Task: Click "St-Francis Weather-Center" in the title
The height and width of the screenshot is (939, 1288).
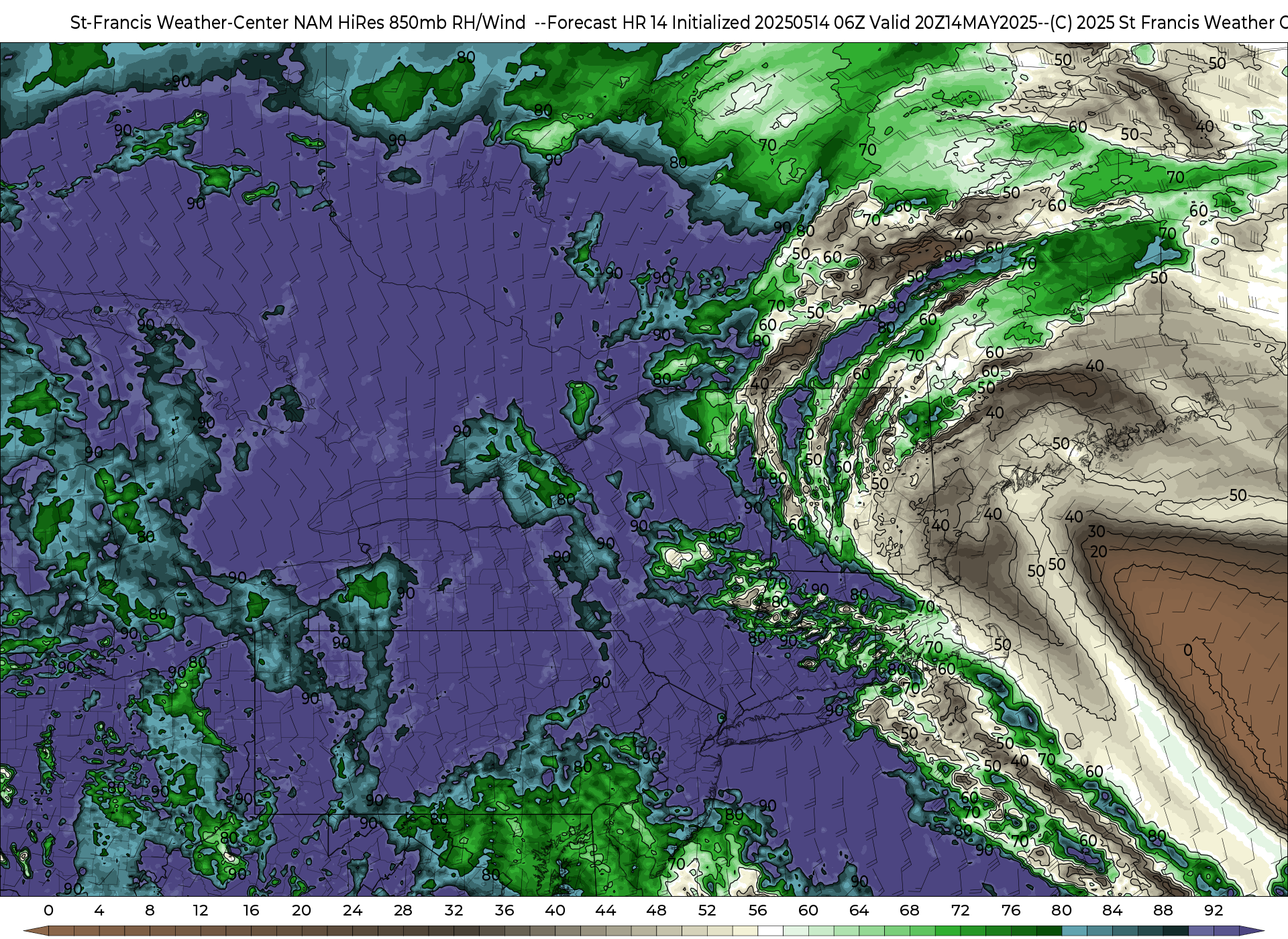Action: (180, 23)
